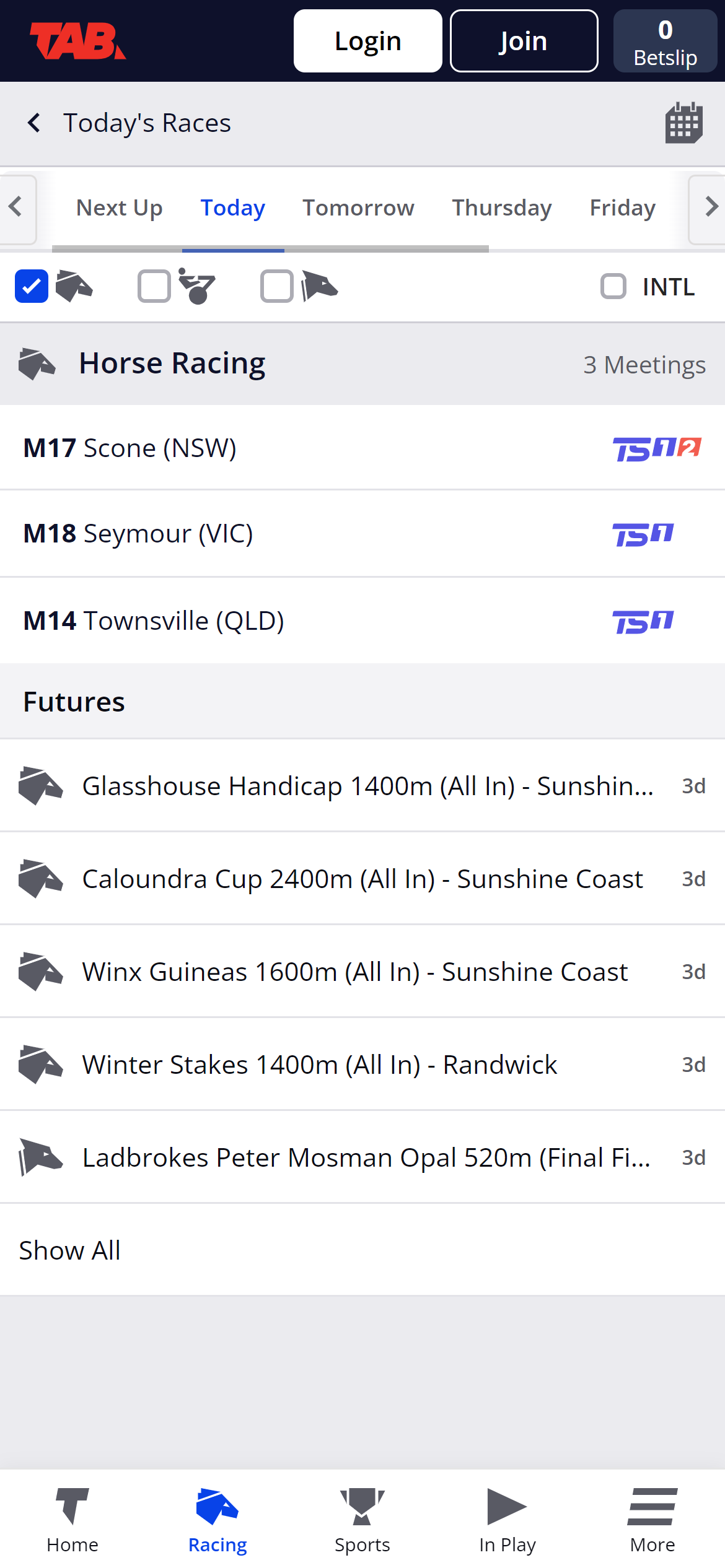Click the Sky Racing 1 2 logo beside Scone
The height and width of the screenshot is (1568, 725).
(655, 447)
